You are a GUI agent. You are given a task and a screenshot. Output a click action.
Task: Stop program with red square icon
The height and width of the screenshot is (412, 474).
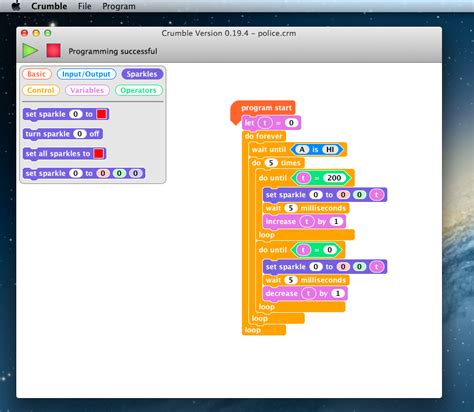tap(53, 50)
